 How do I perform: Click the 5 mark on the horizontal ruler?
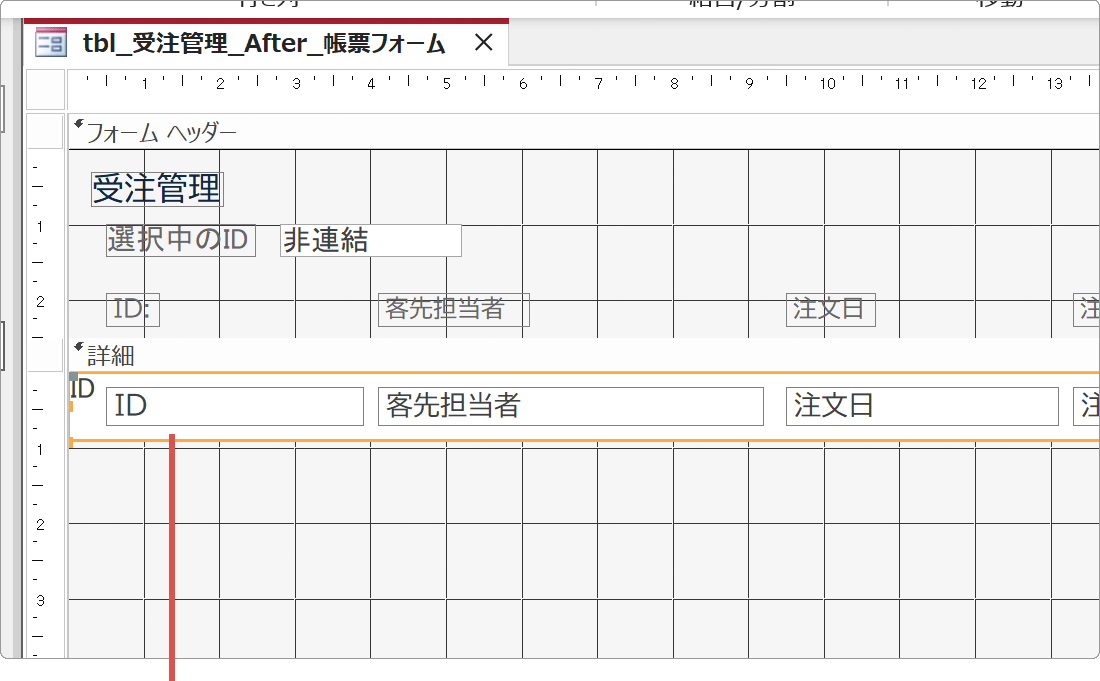coord(446,82)
